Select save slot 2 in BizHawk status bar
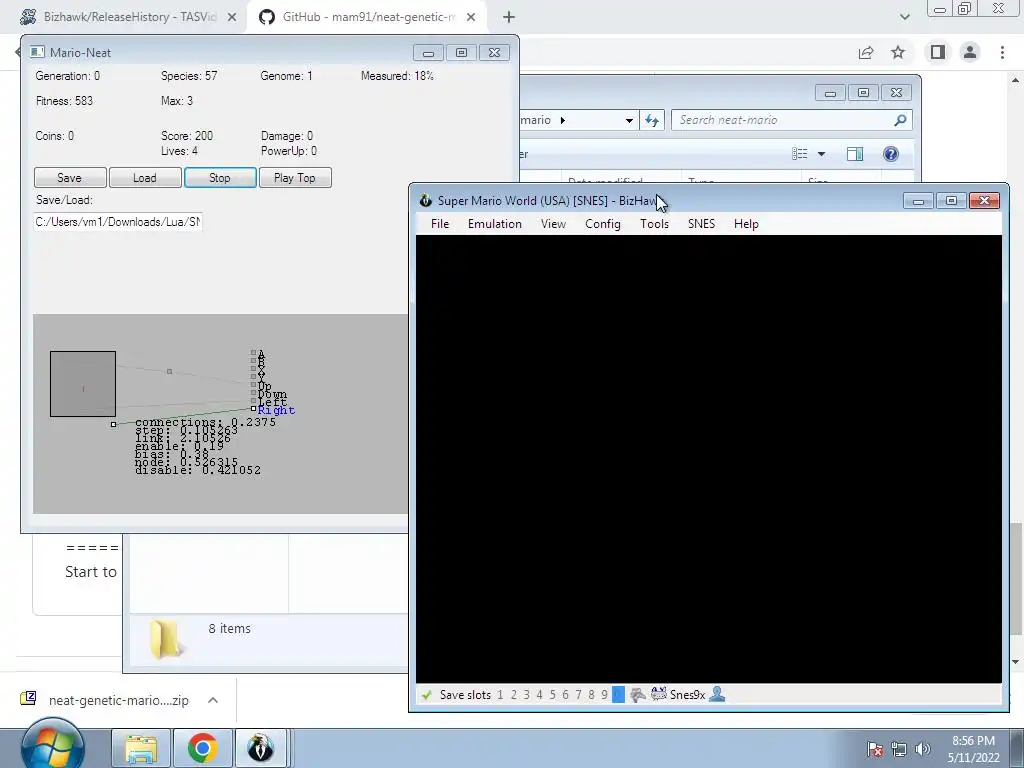1024x768 pixels. (x=514, y=695)
